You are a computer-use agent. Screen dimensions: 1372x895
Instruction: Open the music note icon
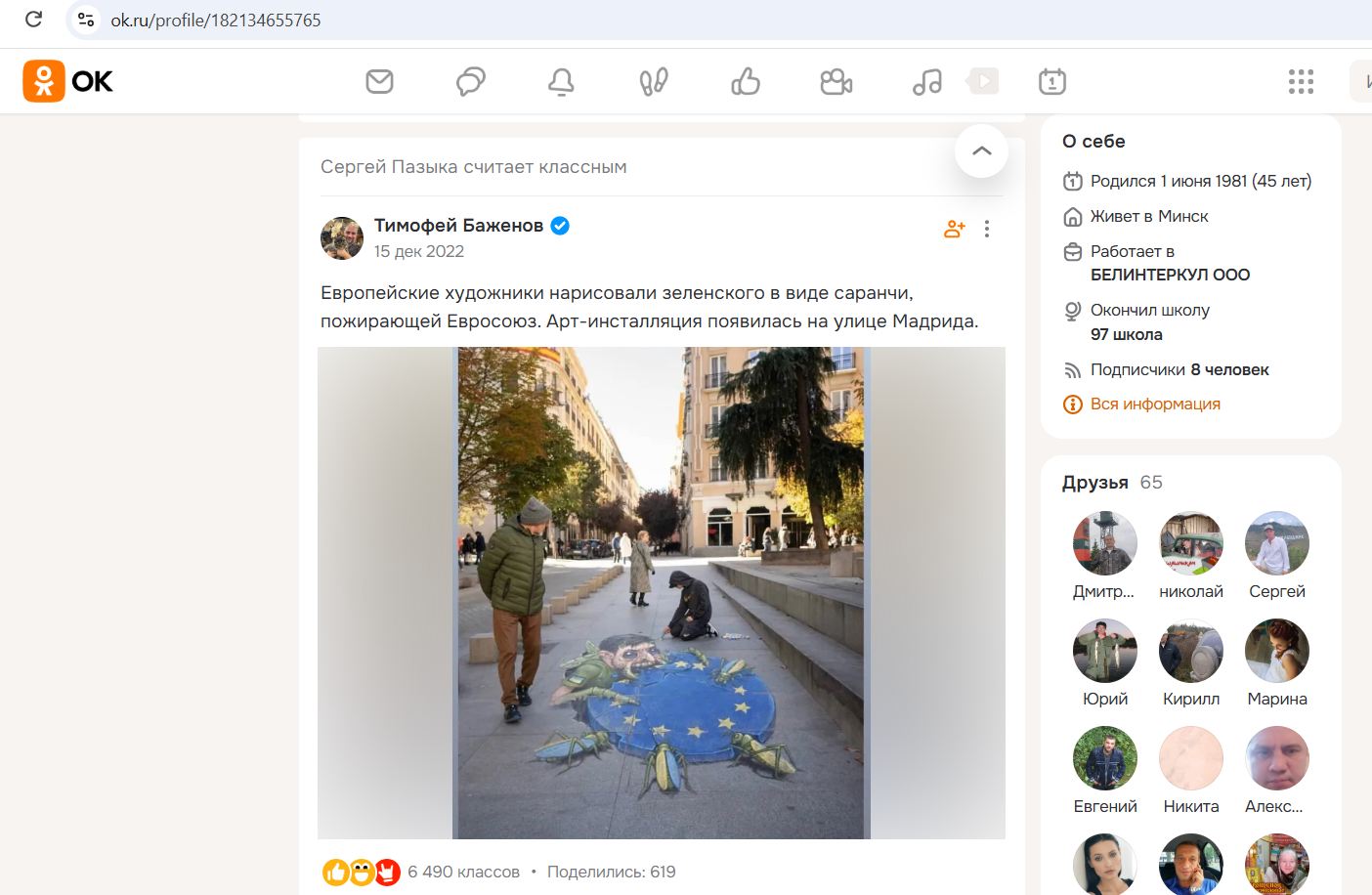927,81
